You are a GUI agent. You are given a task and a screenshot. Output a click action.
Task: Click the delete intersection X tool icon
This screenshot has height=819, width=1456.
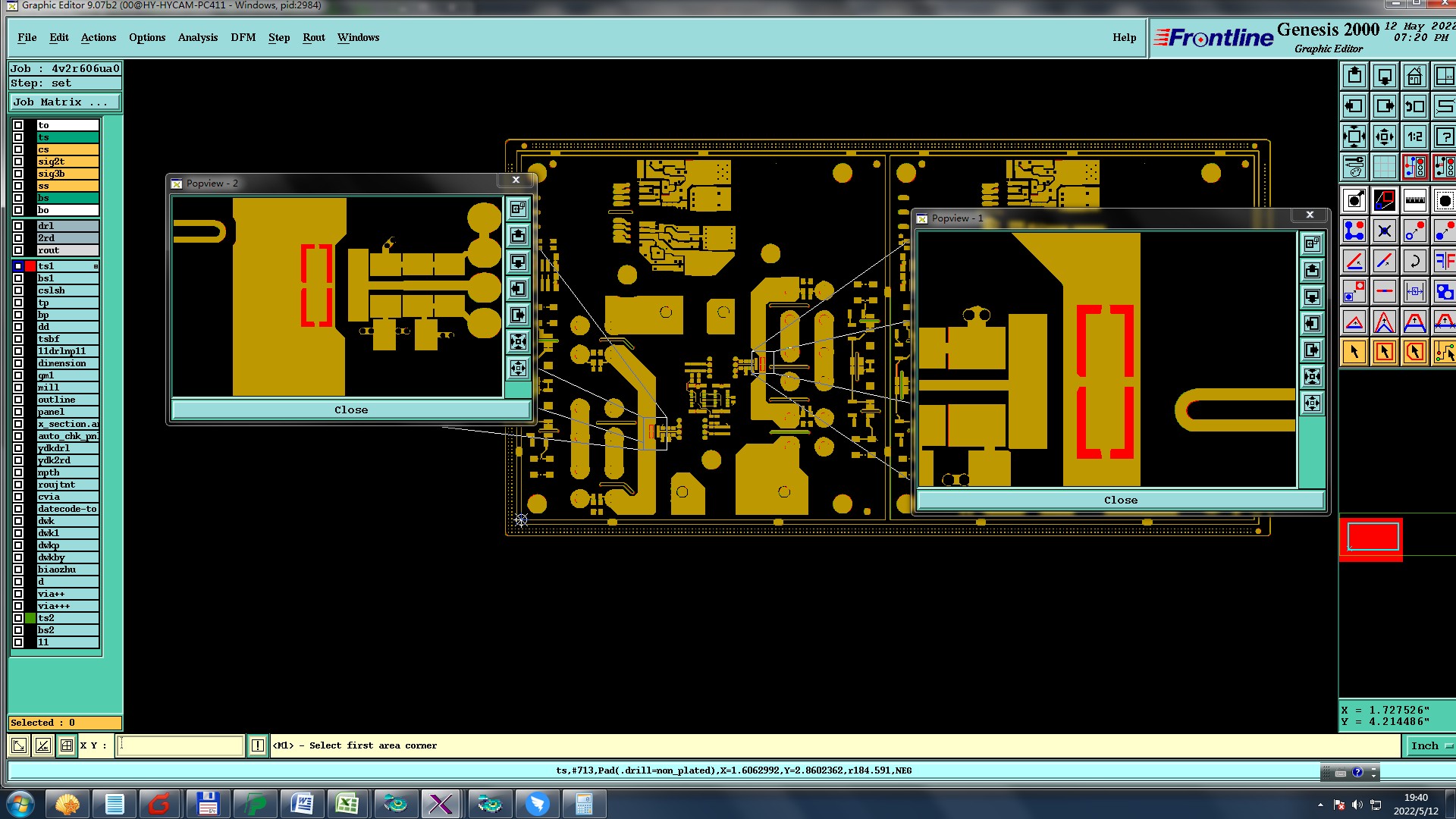[x=1384, y=231]
